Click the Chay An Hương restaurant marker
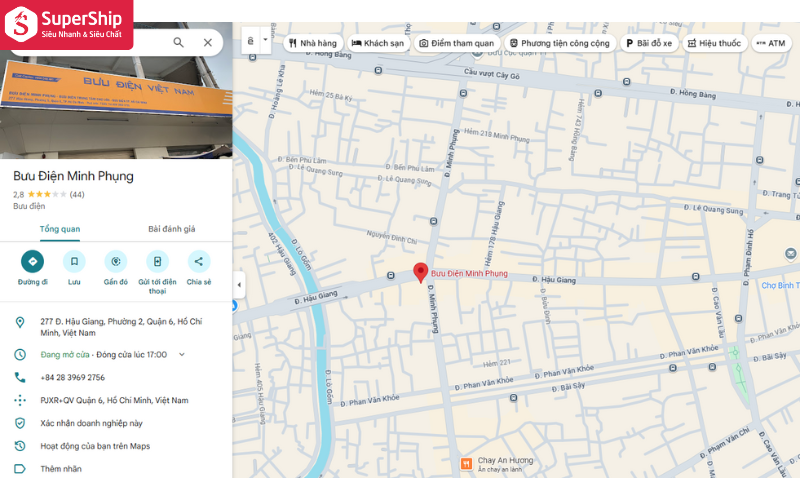Viewport: 800px width, 500px height. point(466,464)
